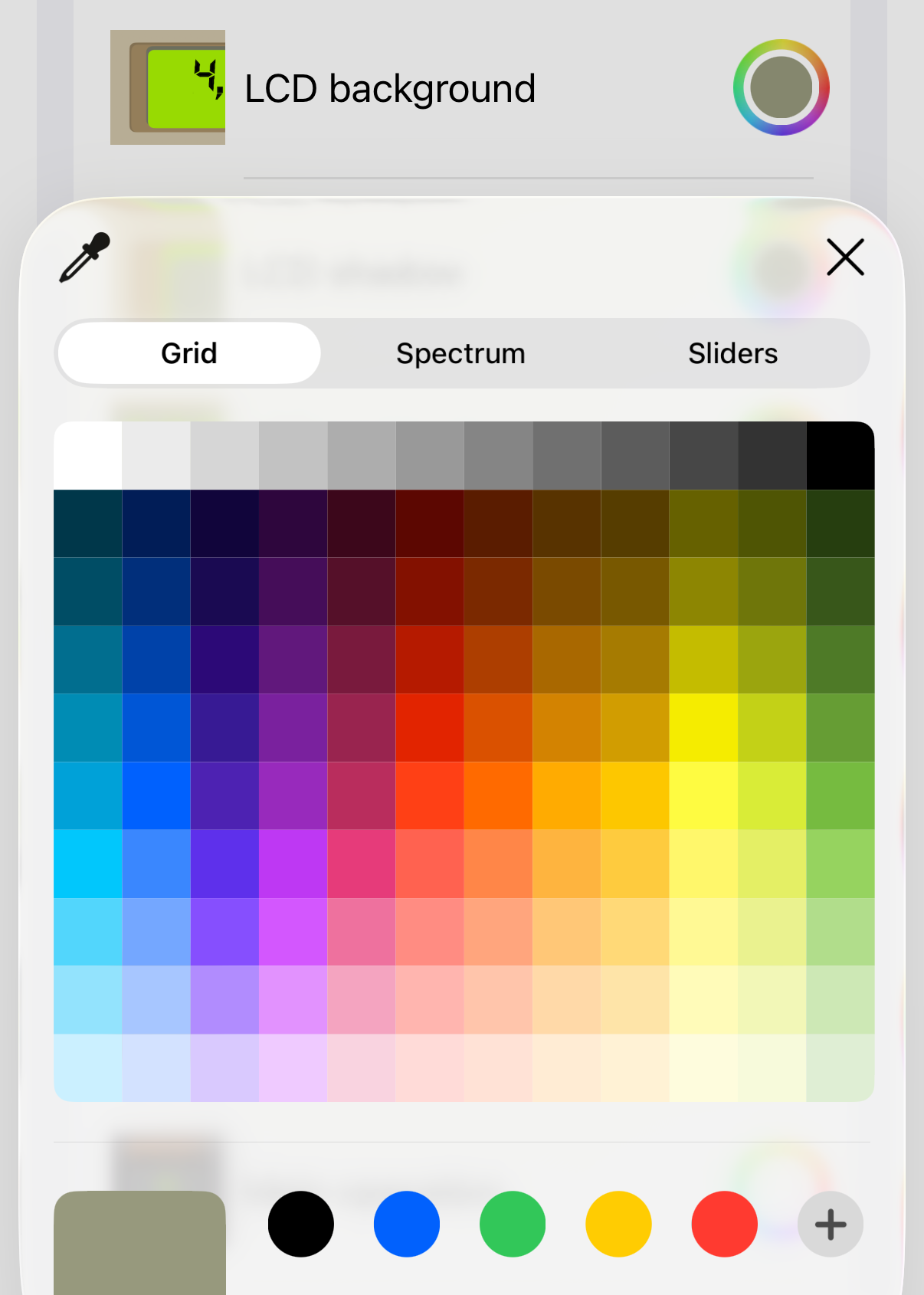Open the Sliders tab
The image size is (924, 1295).
pos(732,353)
